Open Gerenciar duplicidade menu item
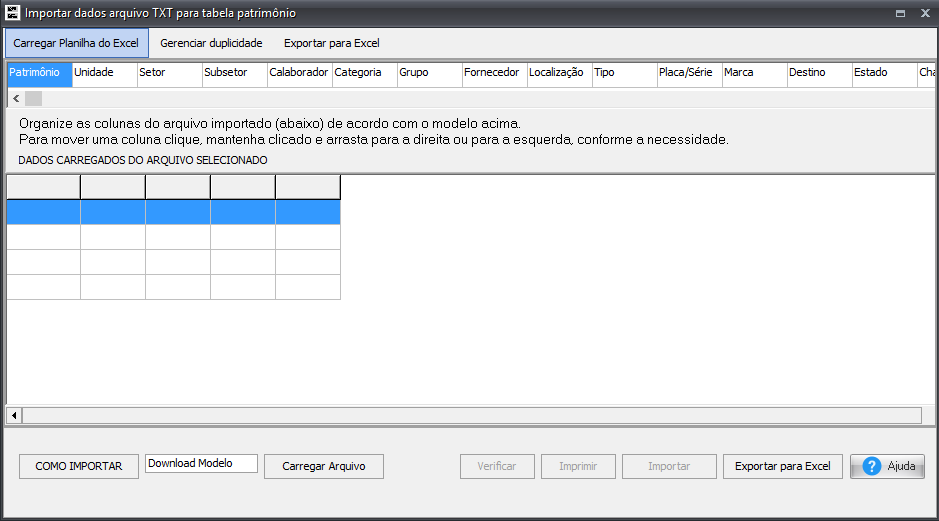This screenshot has height=521, width=939. (211, 43)
